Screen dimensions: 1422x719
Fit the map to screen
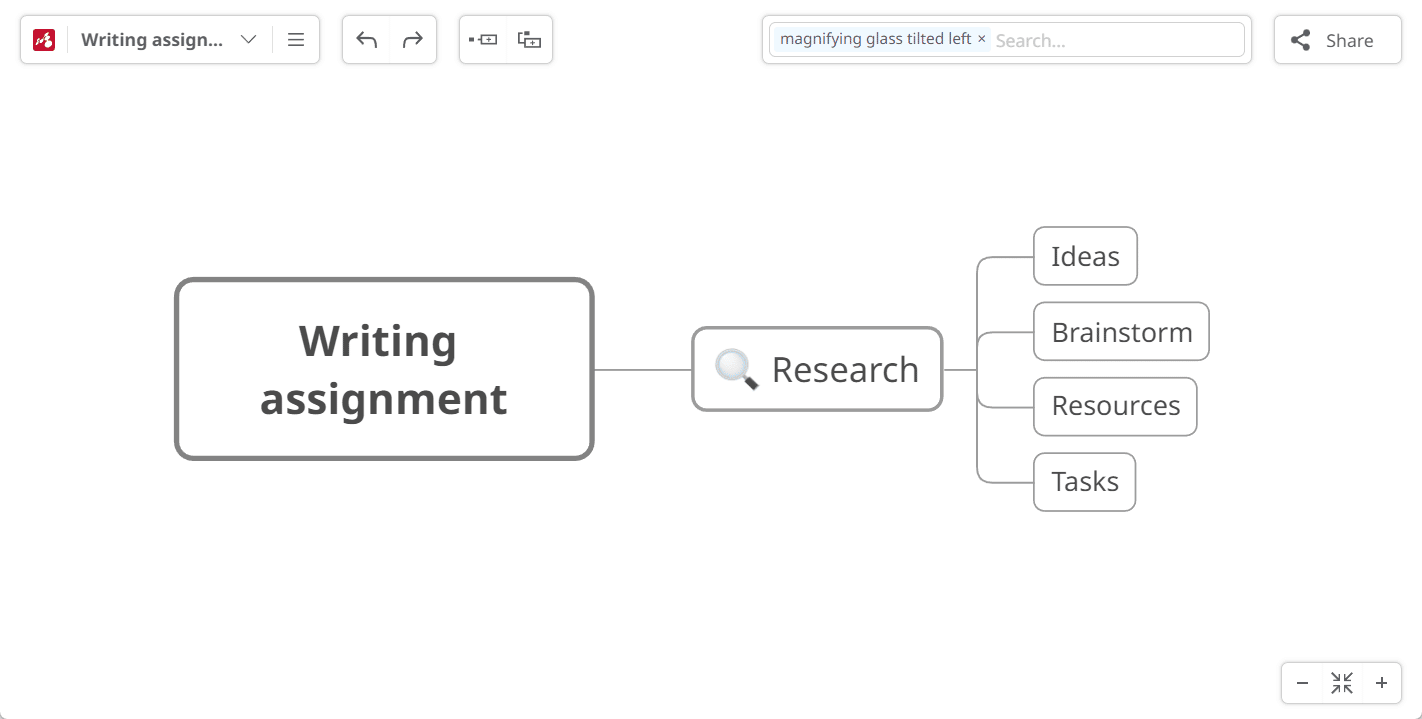pyautogui.click(x=1342, y=683)
